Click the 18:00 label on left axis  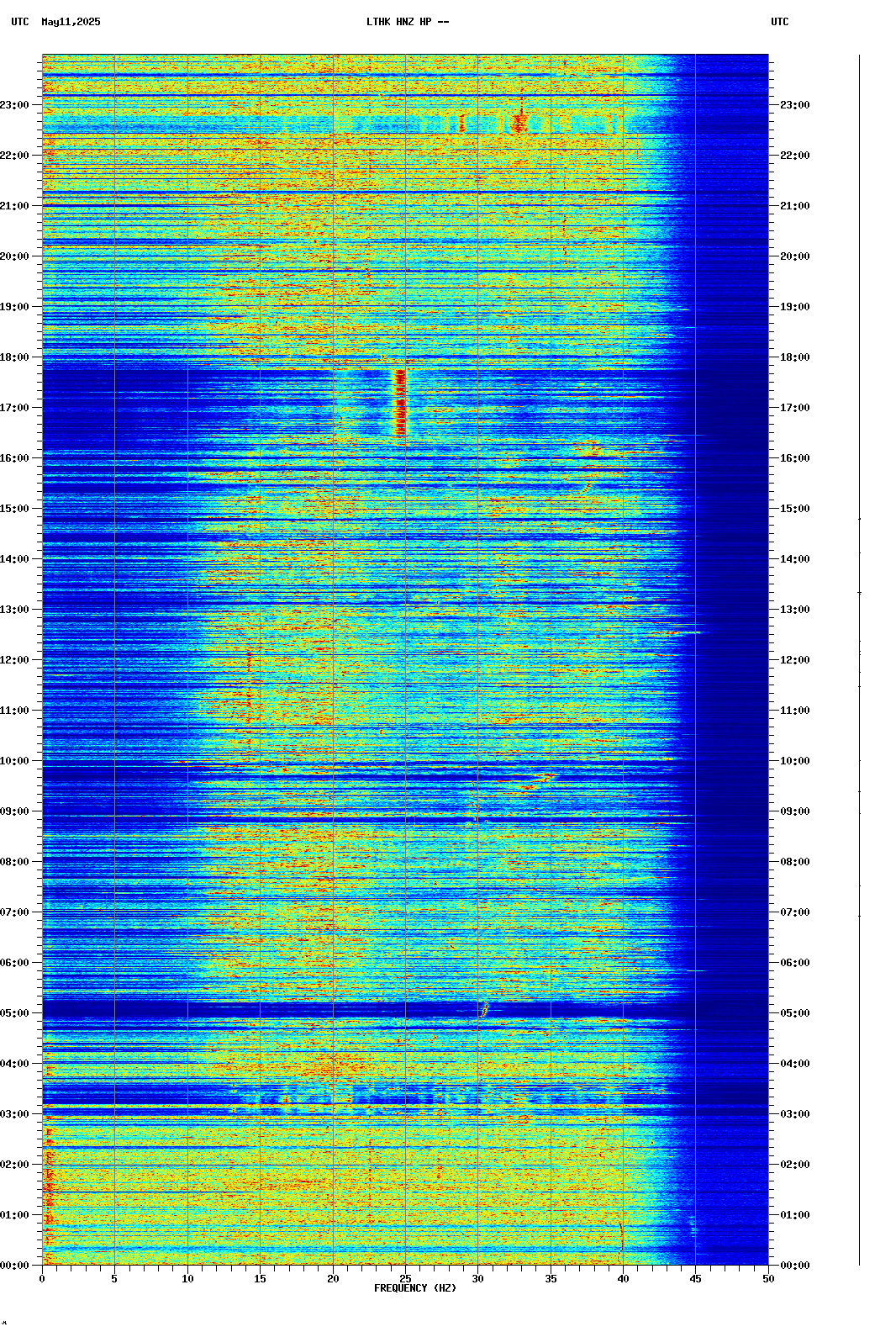tap(14, 357)
